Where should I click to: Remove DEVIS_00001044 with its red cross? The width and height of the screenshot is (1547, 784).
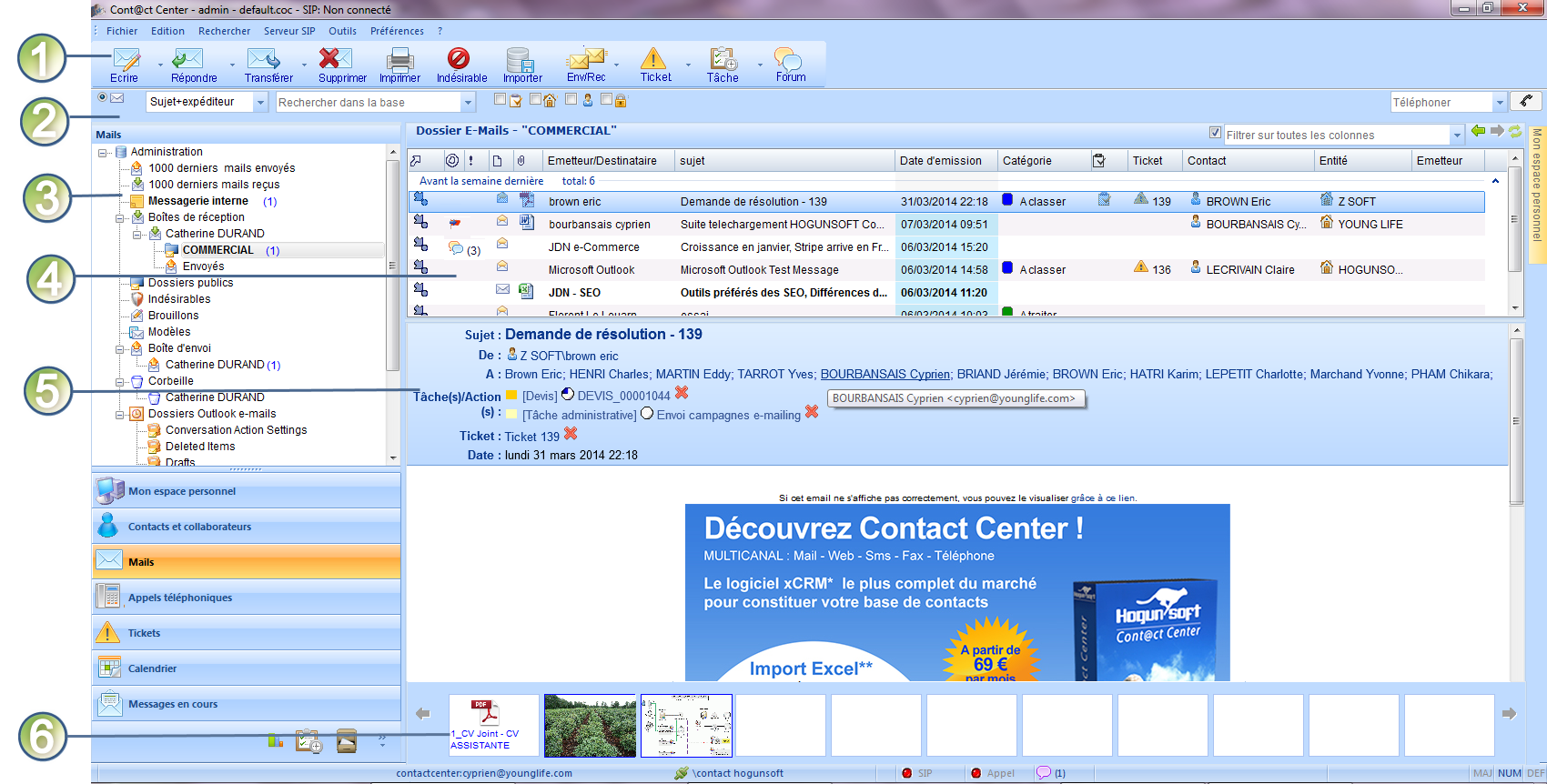(682, 393)
